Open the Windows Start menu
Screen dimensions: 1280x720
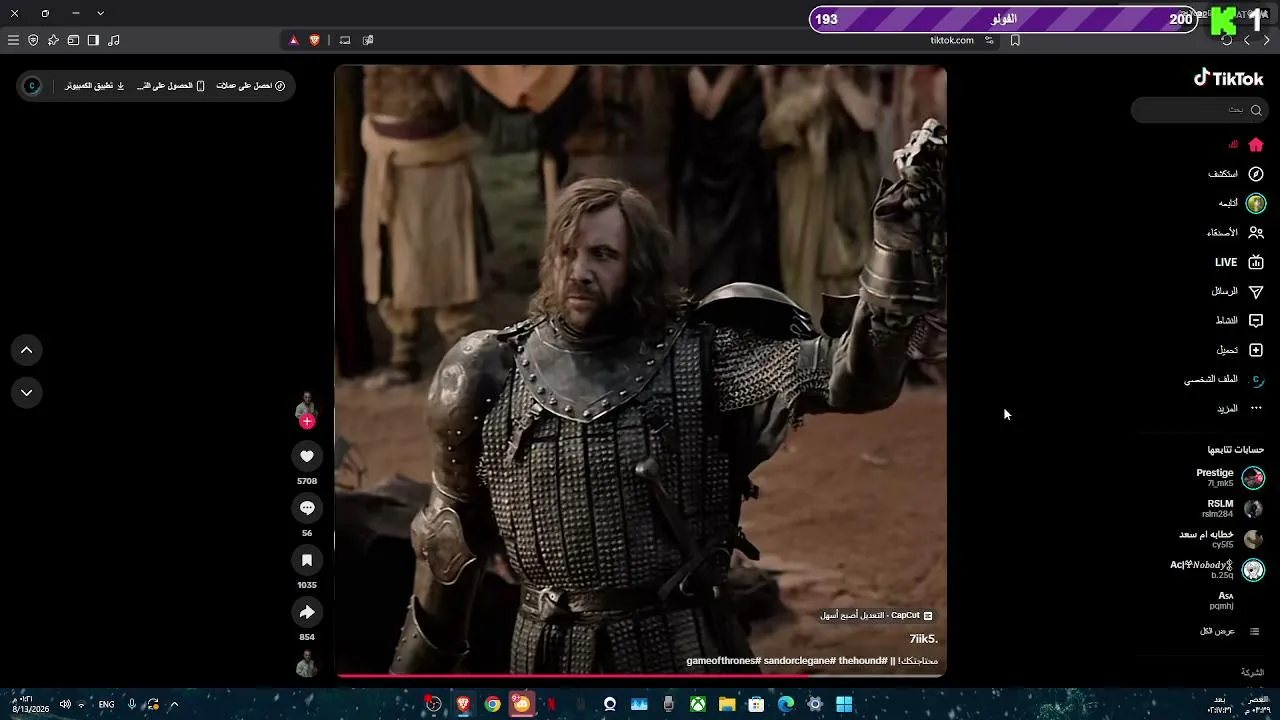844,704
